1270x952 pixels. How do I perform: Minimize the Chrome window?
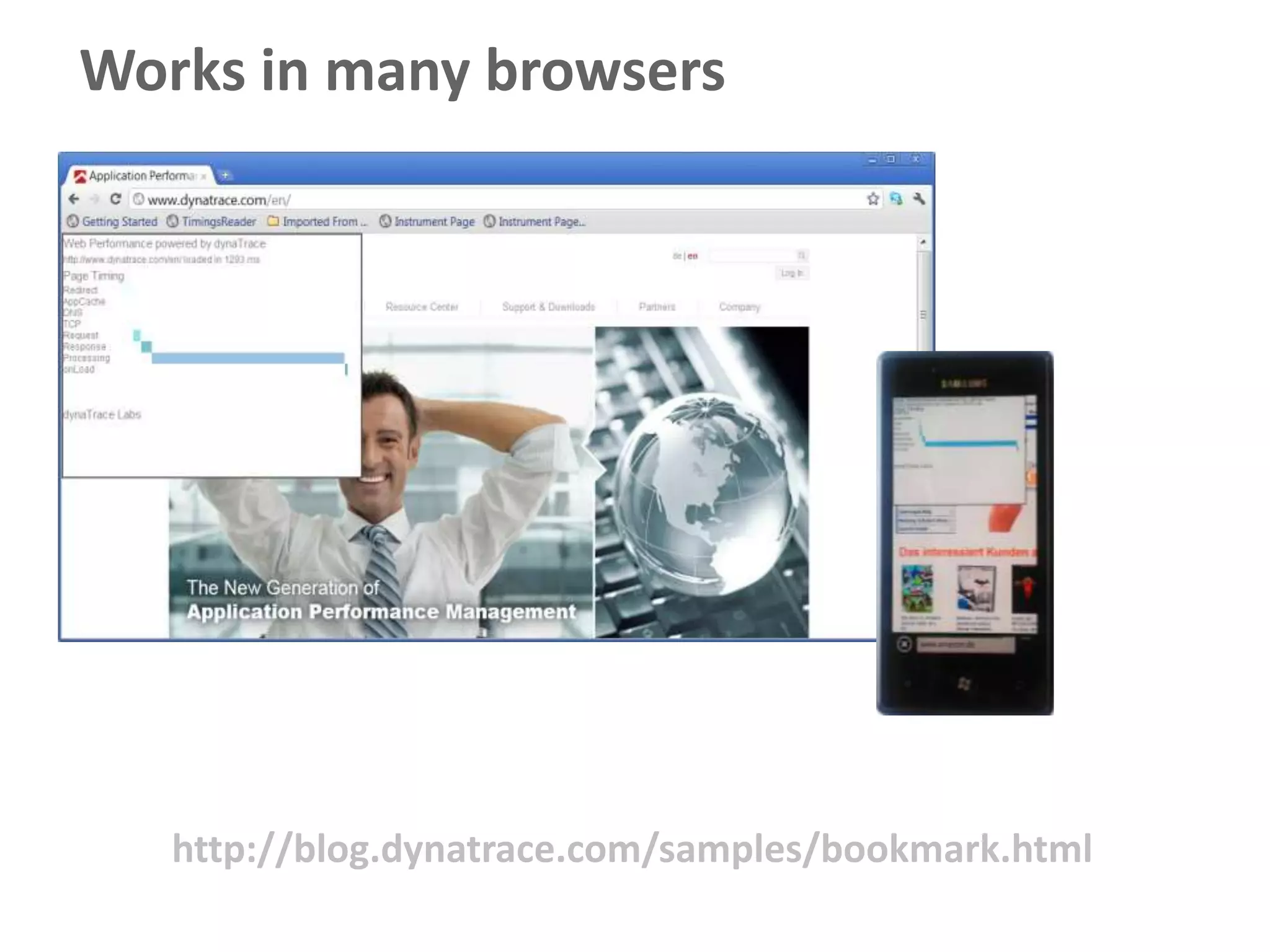point(872,159)
